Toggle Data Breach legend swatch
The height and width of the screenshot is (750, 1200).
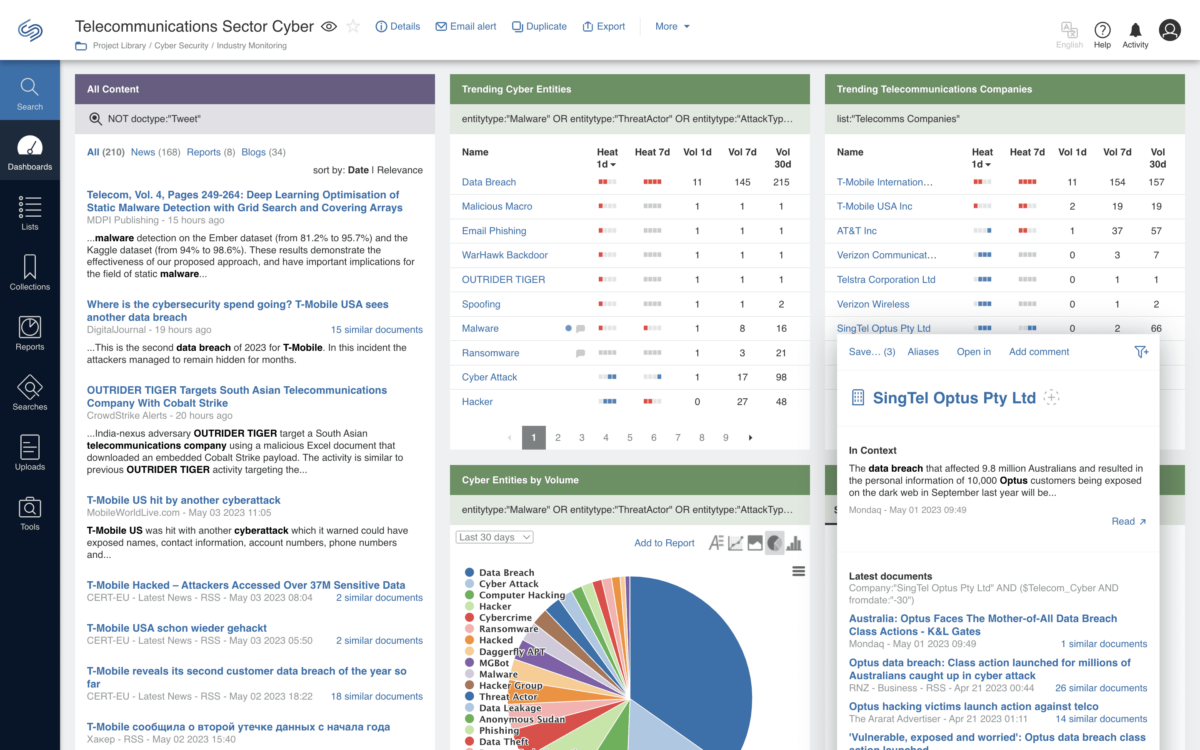(469, 573)
